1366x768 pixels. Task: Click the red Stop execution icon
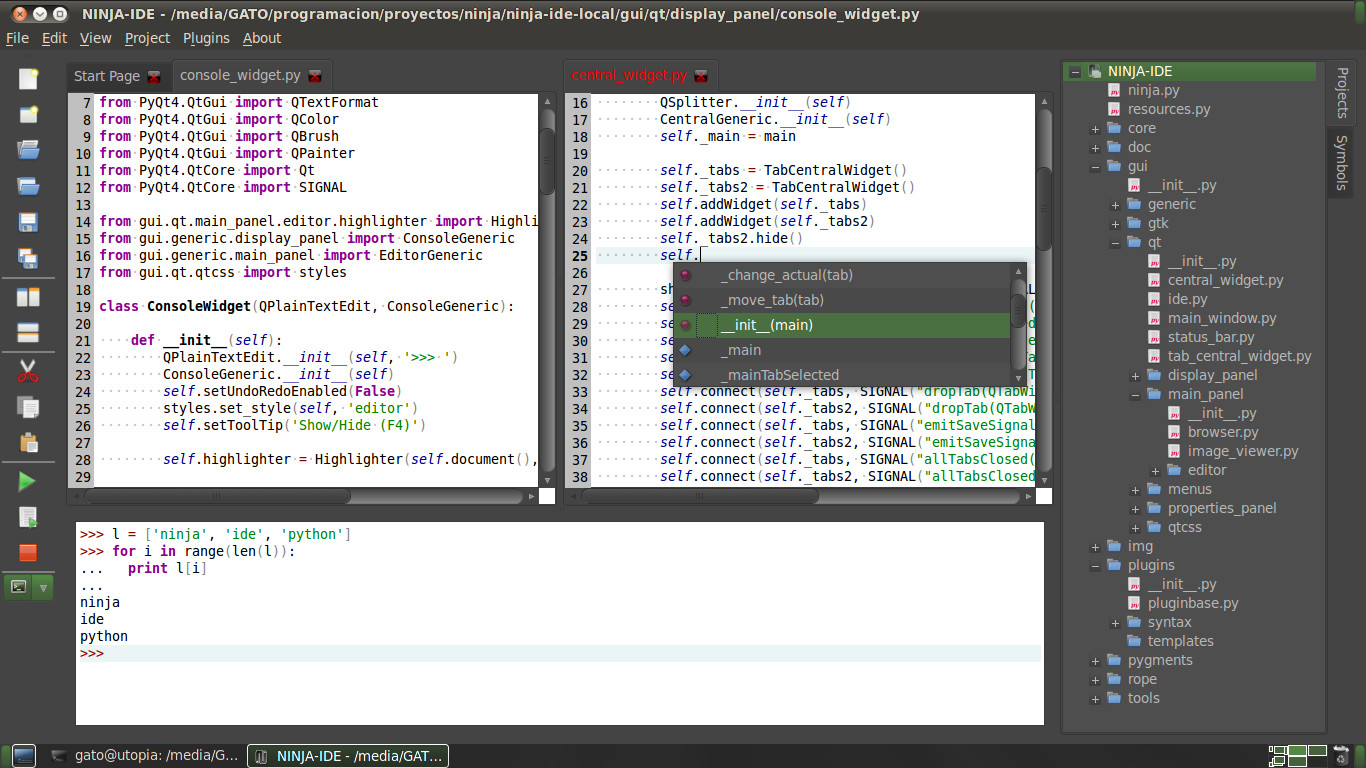tap(28, 552)
